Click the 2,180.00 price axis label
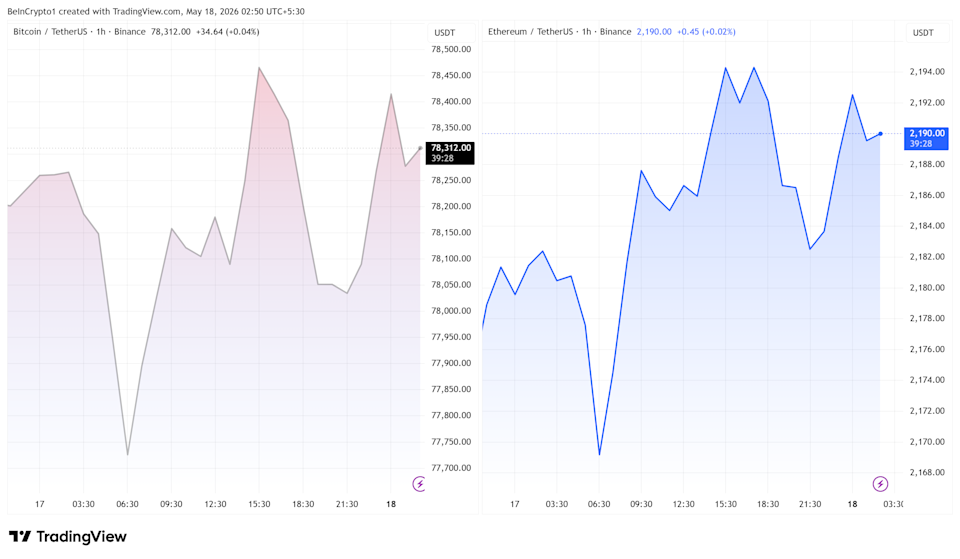960x559 pixels. click(x=927, y=287)
